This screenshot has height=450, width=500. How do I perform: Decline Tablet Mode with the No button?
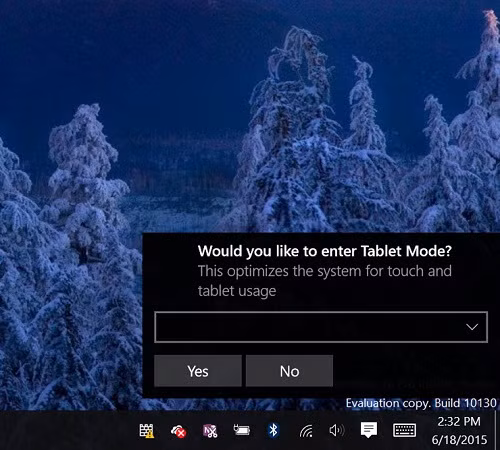point(289,371)
